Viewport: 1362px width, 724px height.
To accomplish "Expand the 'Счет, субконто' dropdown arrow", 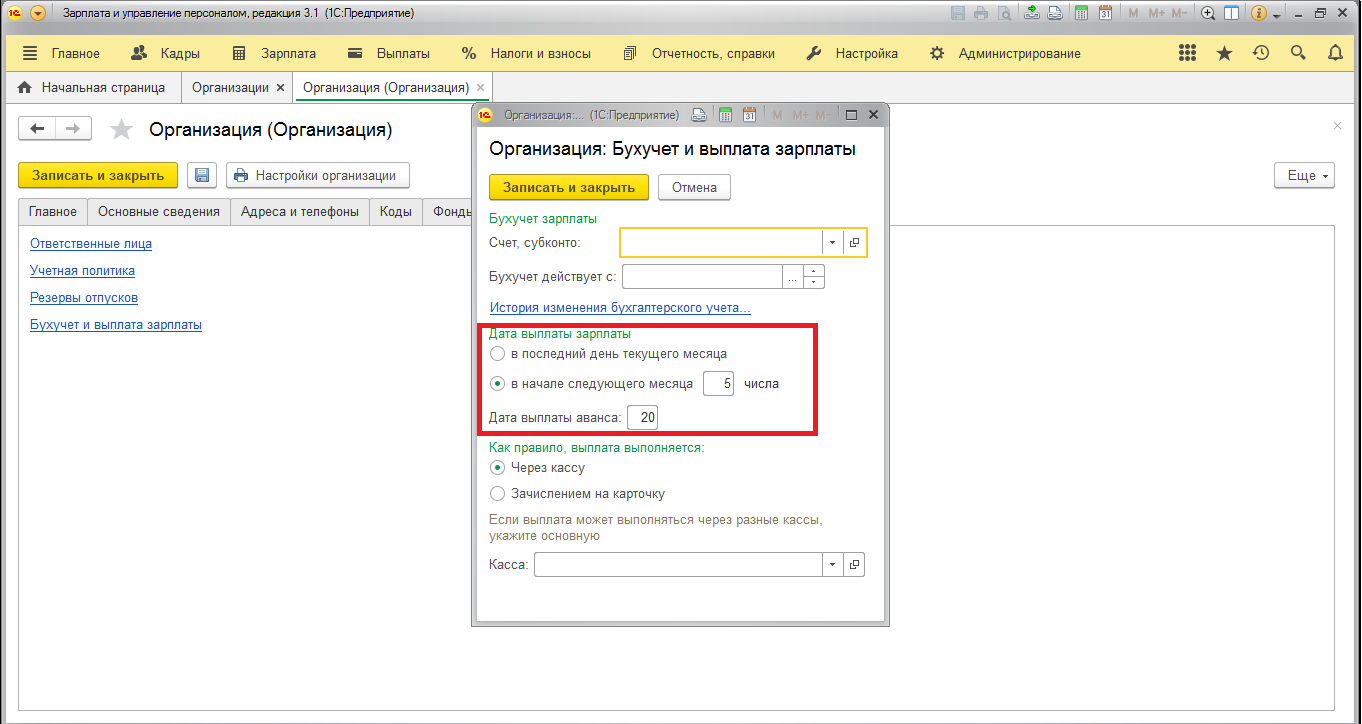I will [x=832, y=243].
